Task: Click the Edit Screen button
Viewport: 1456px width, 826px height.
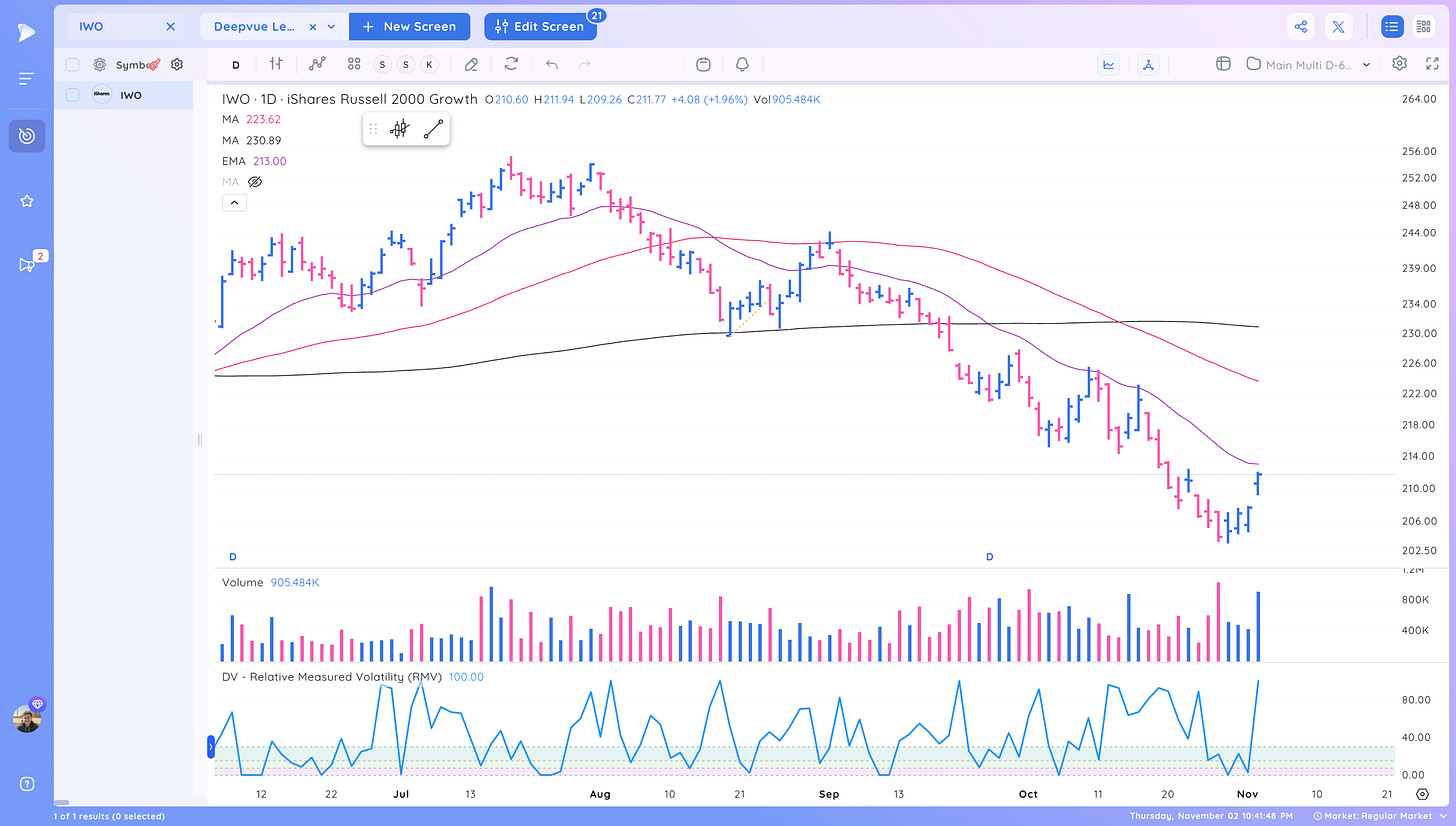Action: tap(540, 27)
